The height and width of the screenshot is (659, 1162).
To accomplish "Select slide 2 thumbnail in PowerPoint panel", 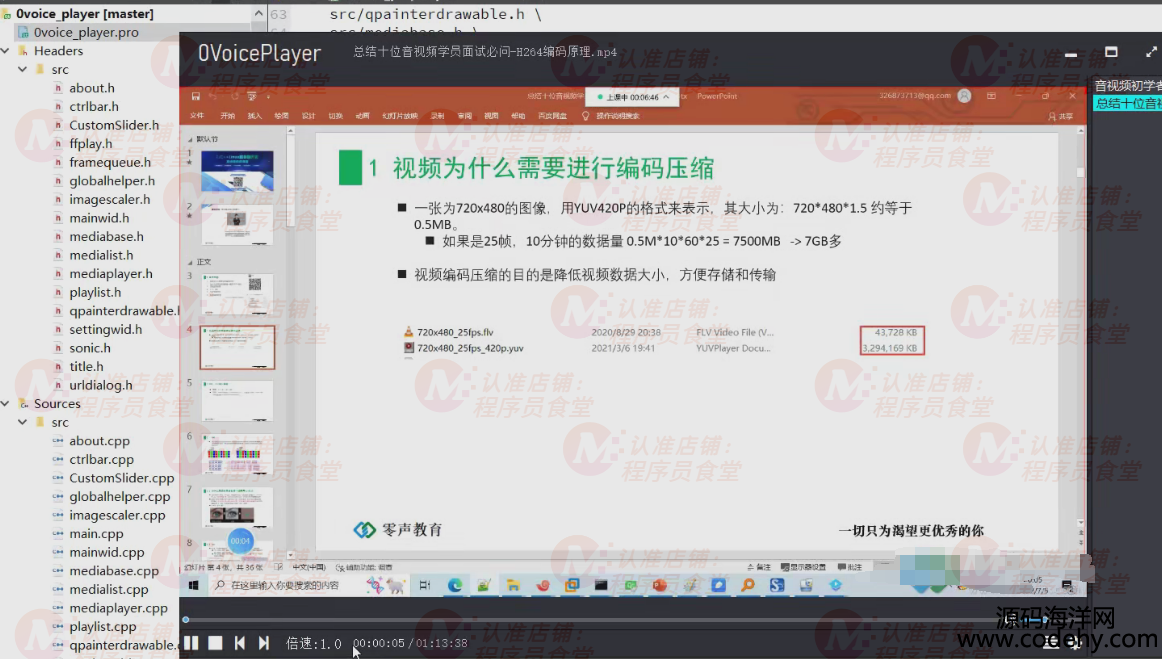I will click(237, 224).
